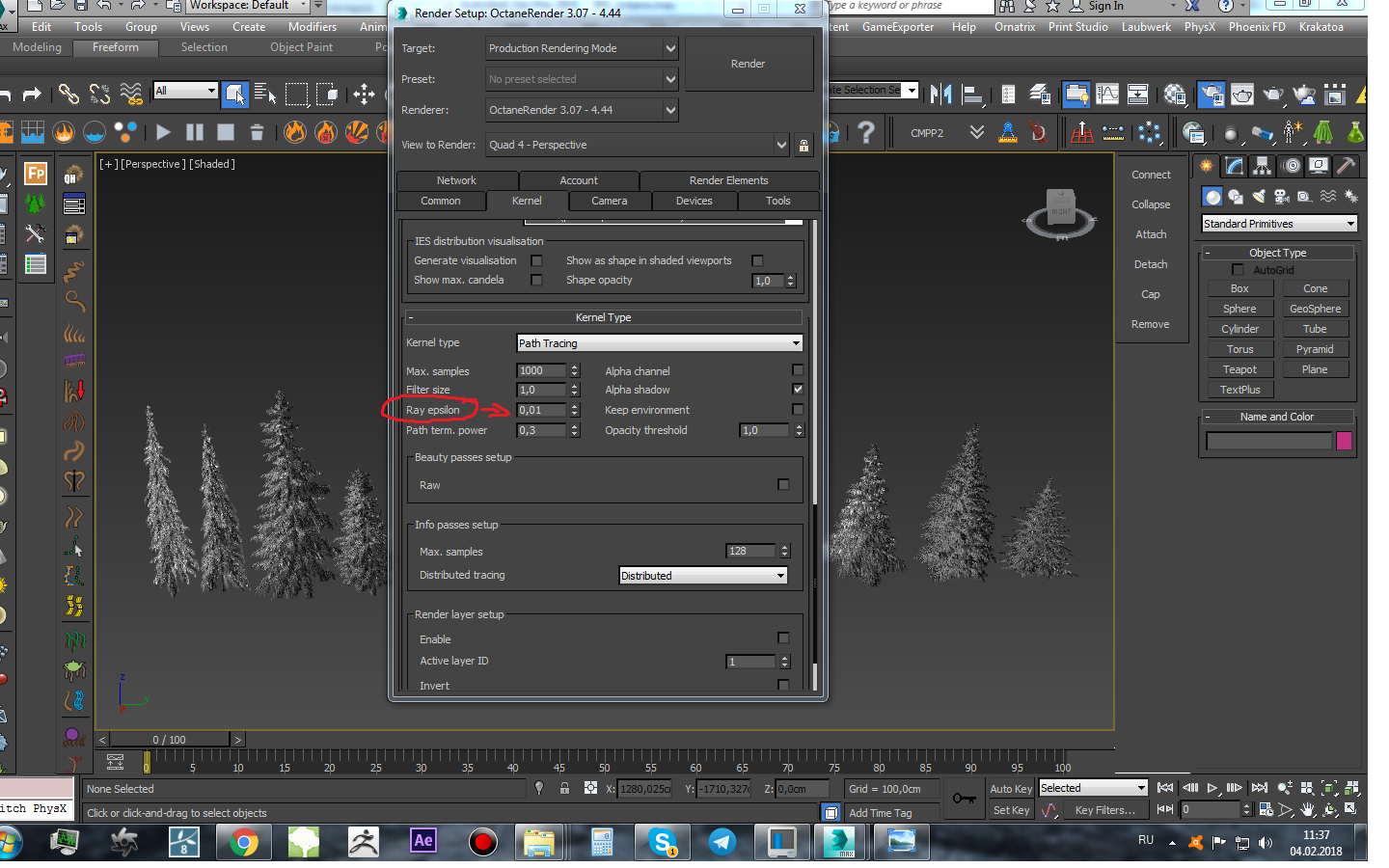Open the Modifiers menu
The height and width of the screenshot is (868, 1389).
[313, 27]
